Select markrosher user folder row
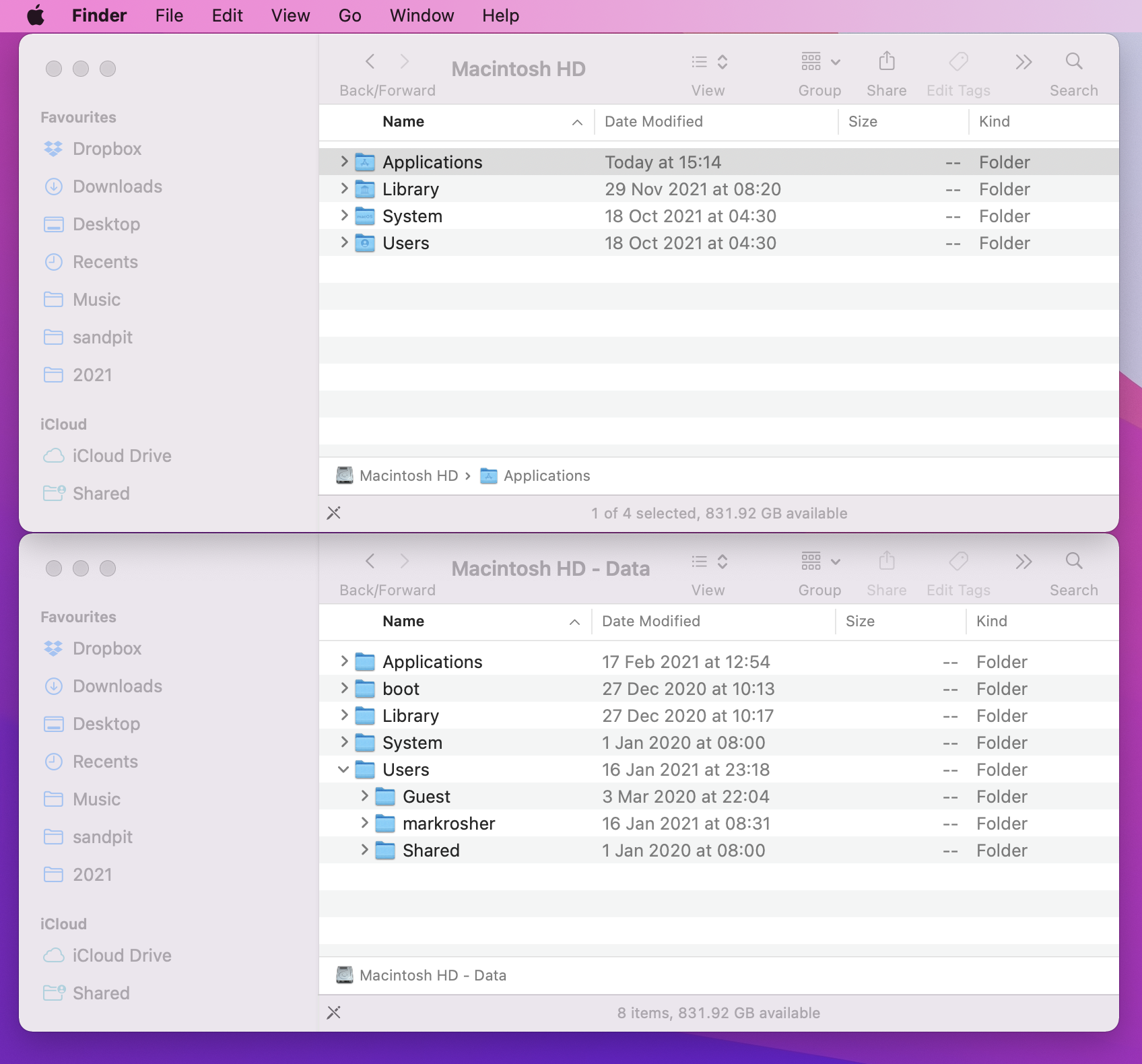 (719, 823)
